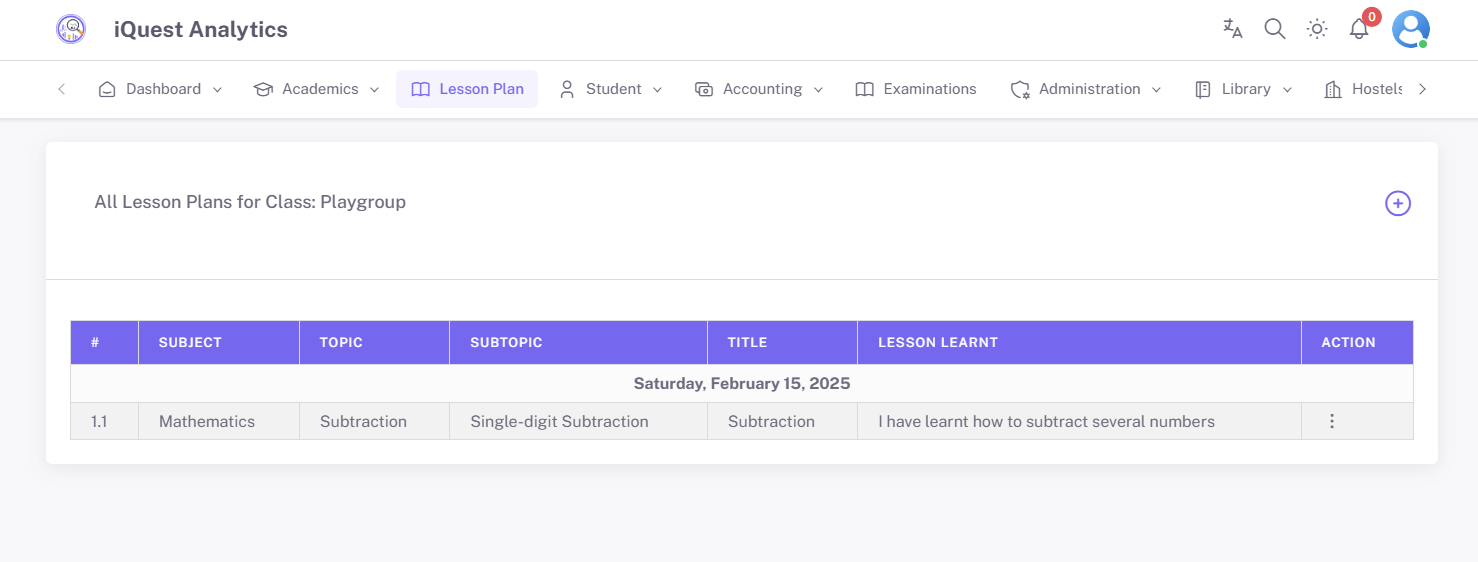Image resolution: width=1478 pixels, height=562 pixels.
Task: Open the Library menu
Action: coord(1243,89)
